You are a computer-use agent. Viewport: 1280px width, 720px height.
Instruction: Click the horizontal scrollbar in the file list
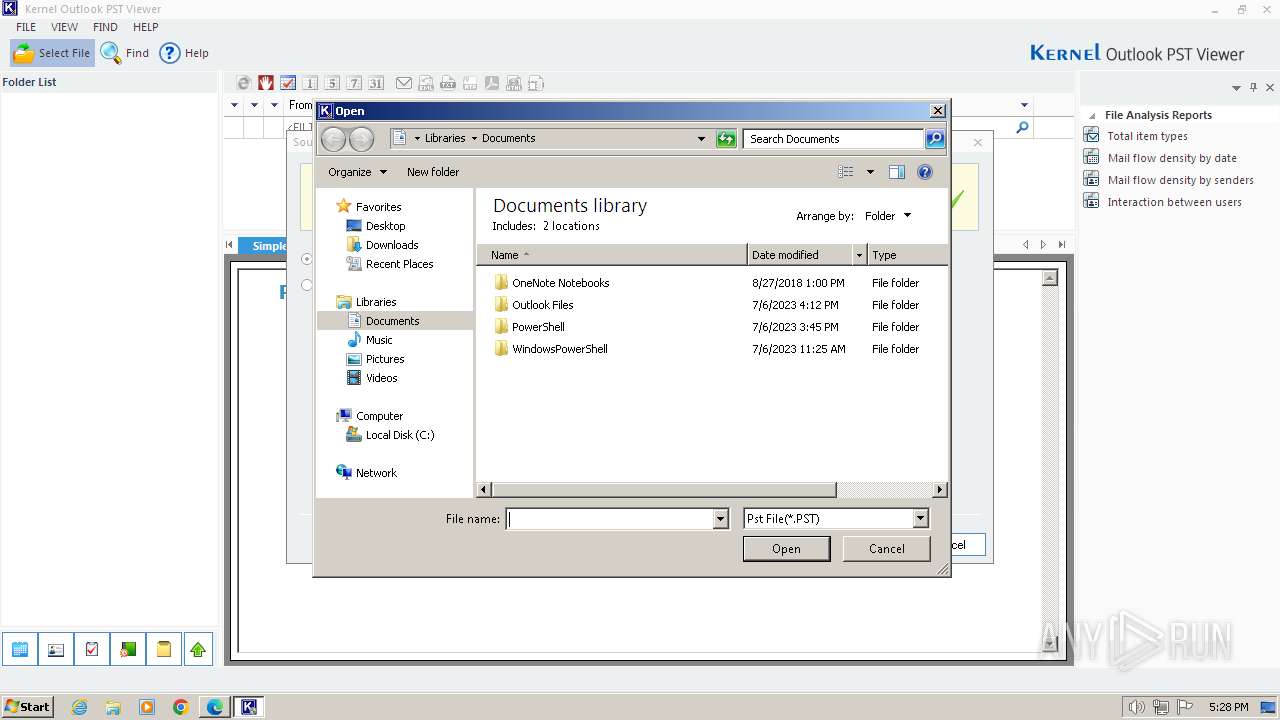coord(664,490)
